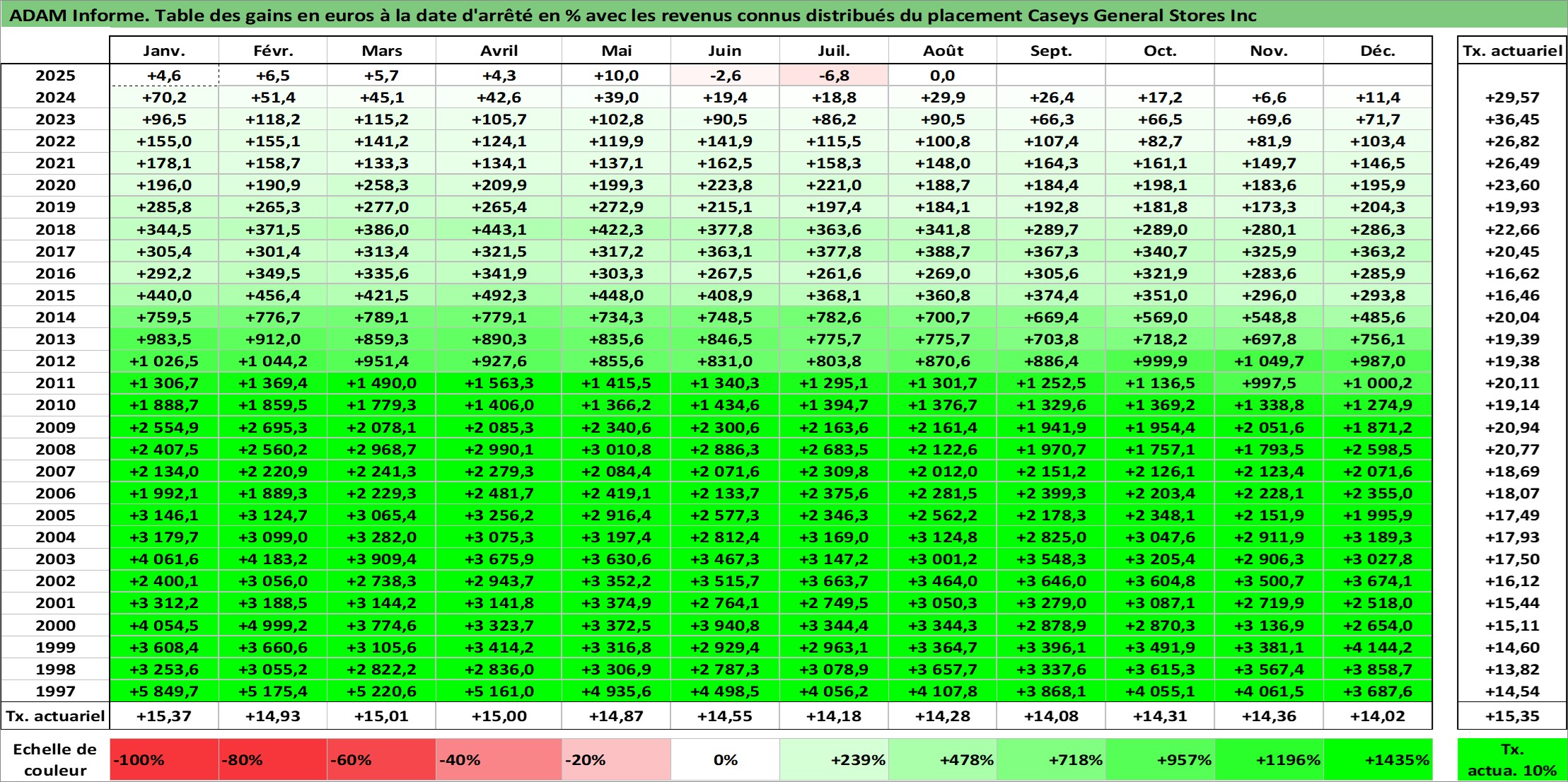Click +14,02 in the bottom Tx. actuariel row
1568x782 pixels.
[1378, 716]
